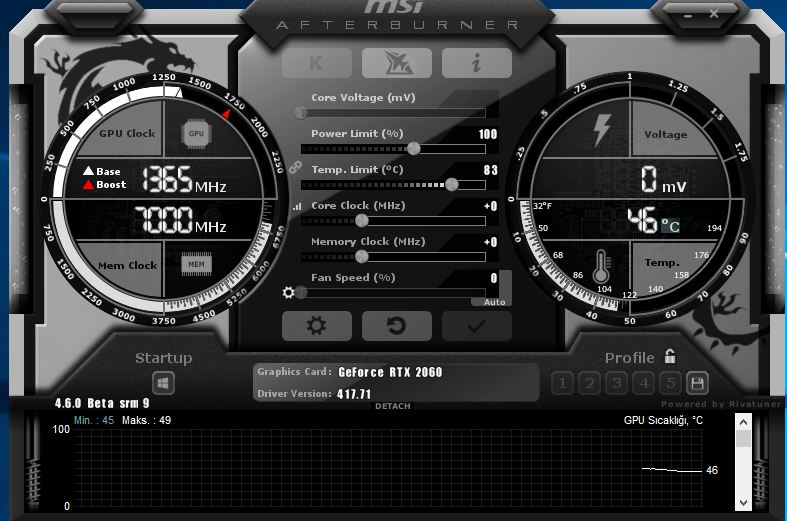
Task: Click the Memory Clock slider handle
Action: (x=361, y=256)
